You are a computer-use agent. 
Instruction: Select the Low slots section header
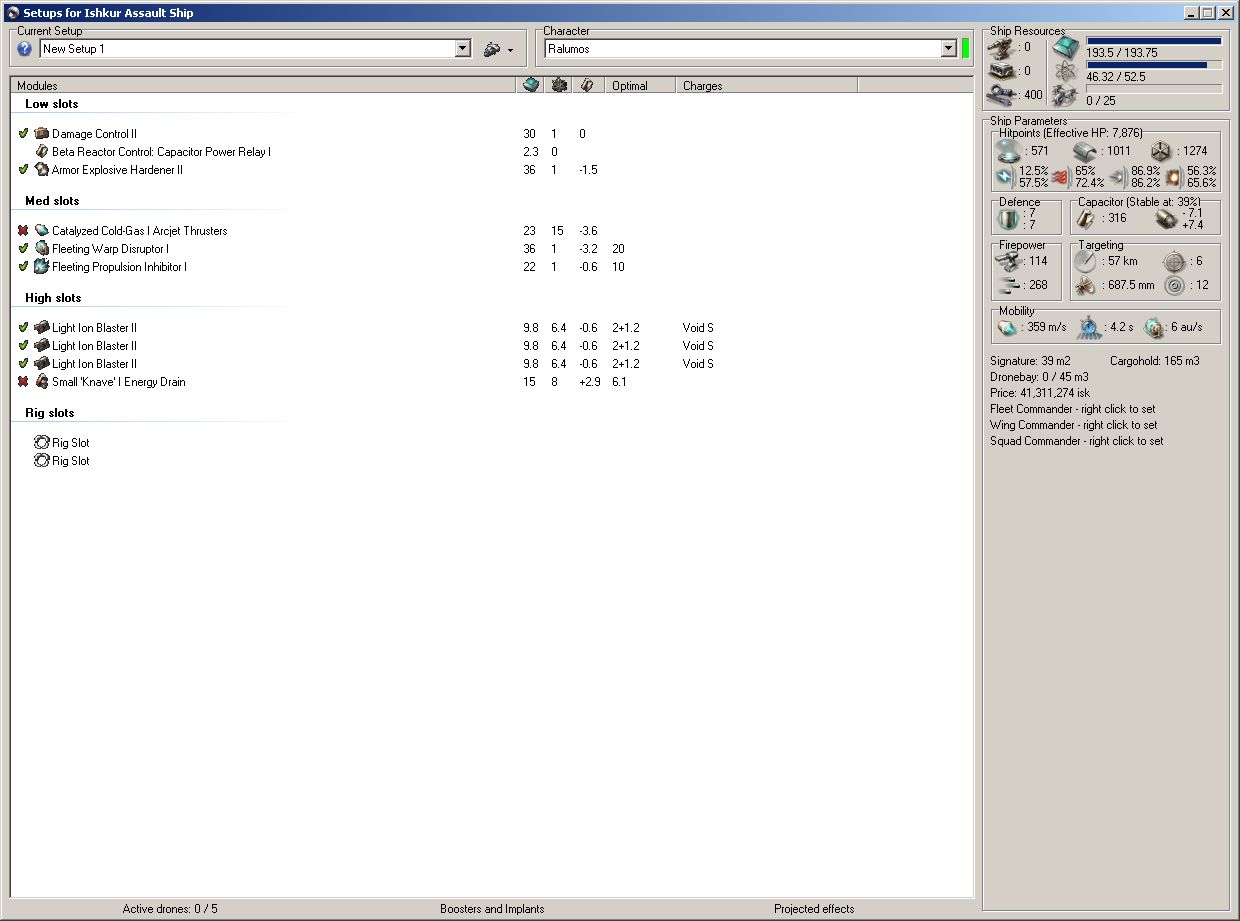coord(52,104)
